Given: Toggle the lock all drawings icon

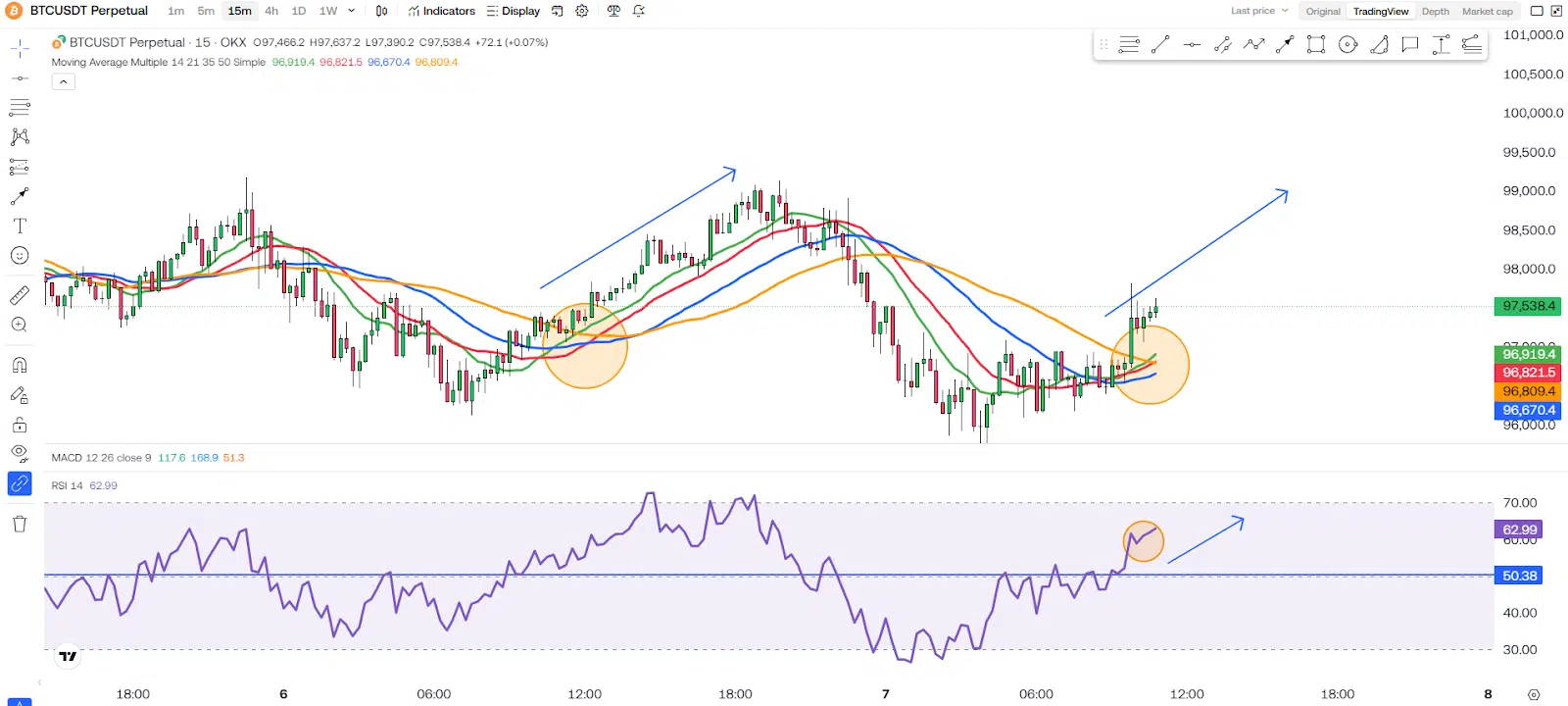Looking at the screenshot, I should coord(20,425).
